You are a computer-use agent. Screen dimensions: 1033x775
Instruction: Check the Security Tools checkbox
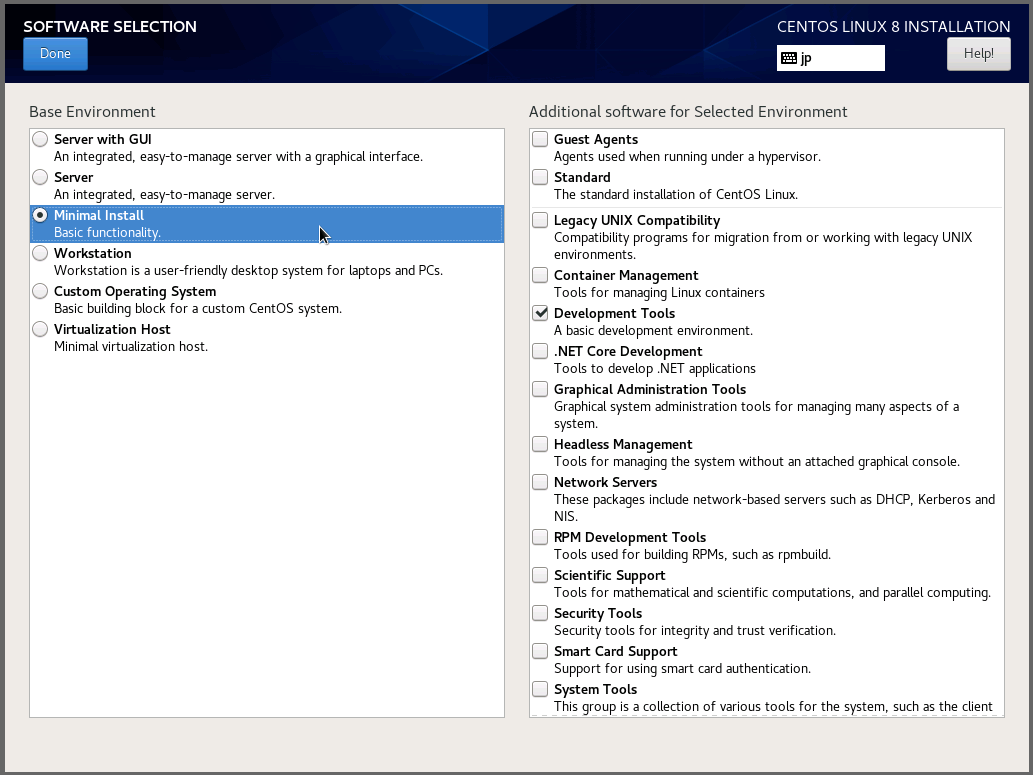click(540, 614)
